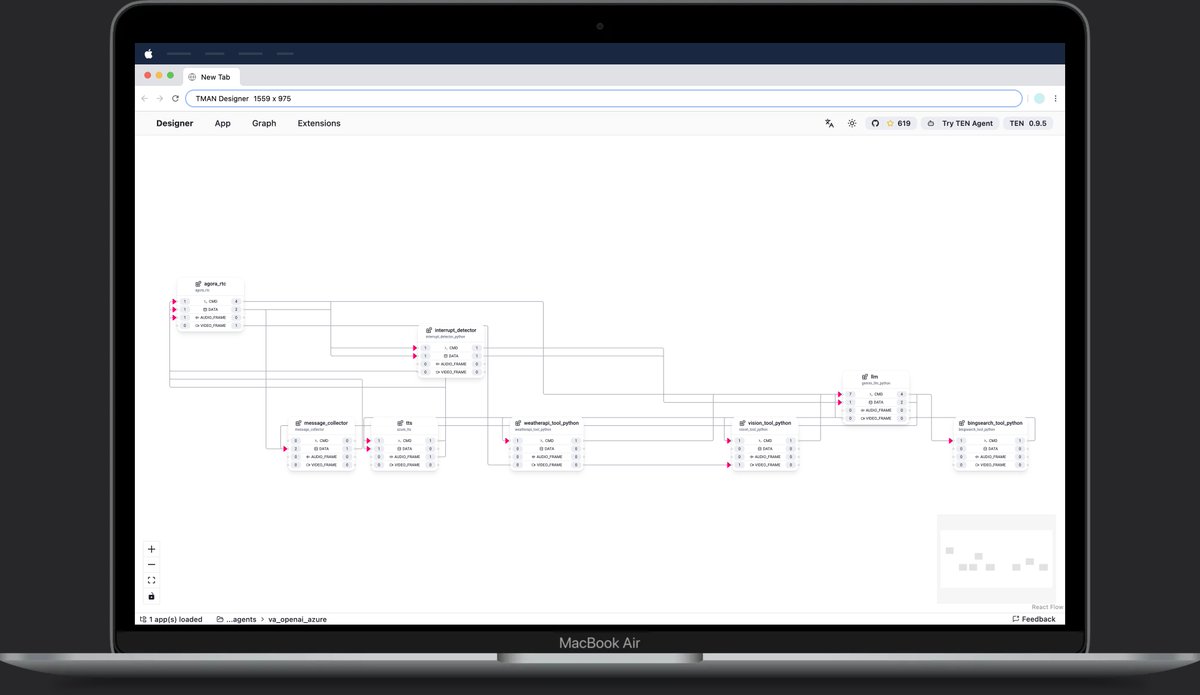This screenshot has width=1200, height=695.
Task: Select the message_collector node icon
Action: coord(299,423)
